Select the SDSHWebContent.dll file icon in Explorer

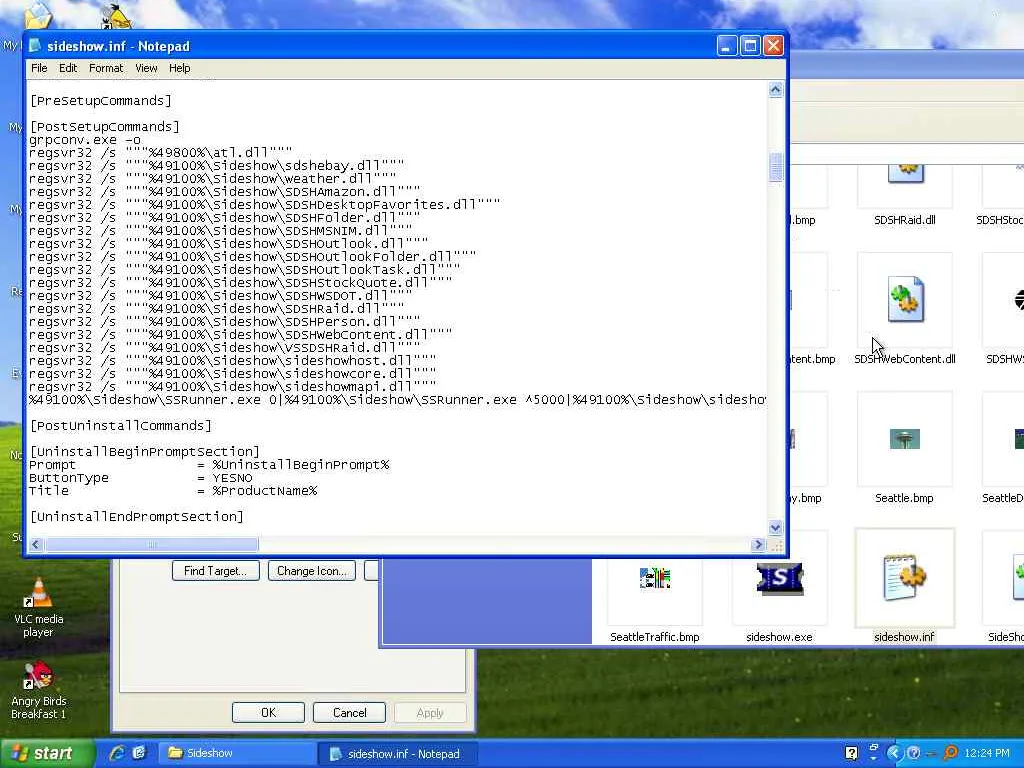coord(905,298)
